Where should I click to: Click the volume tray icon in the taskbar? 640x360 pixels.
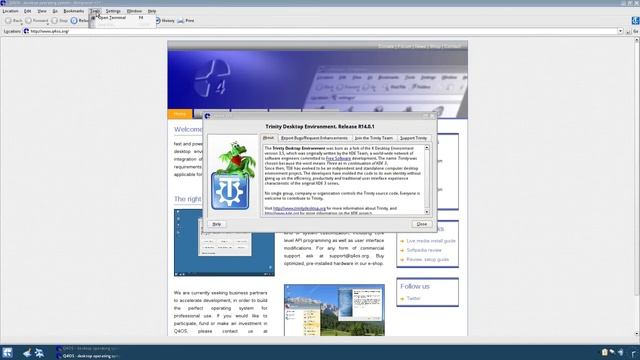[x=621, y=352]
